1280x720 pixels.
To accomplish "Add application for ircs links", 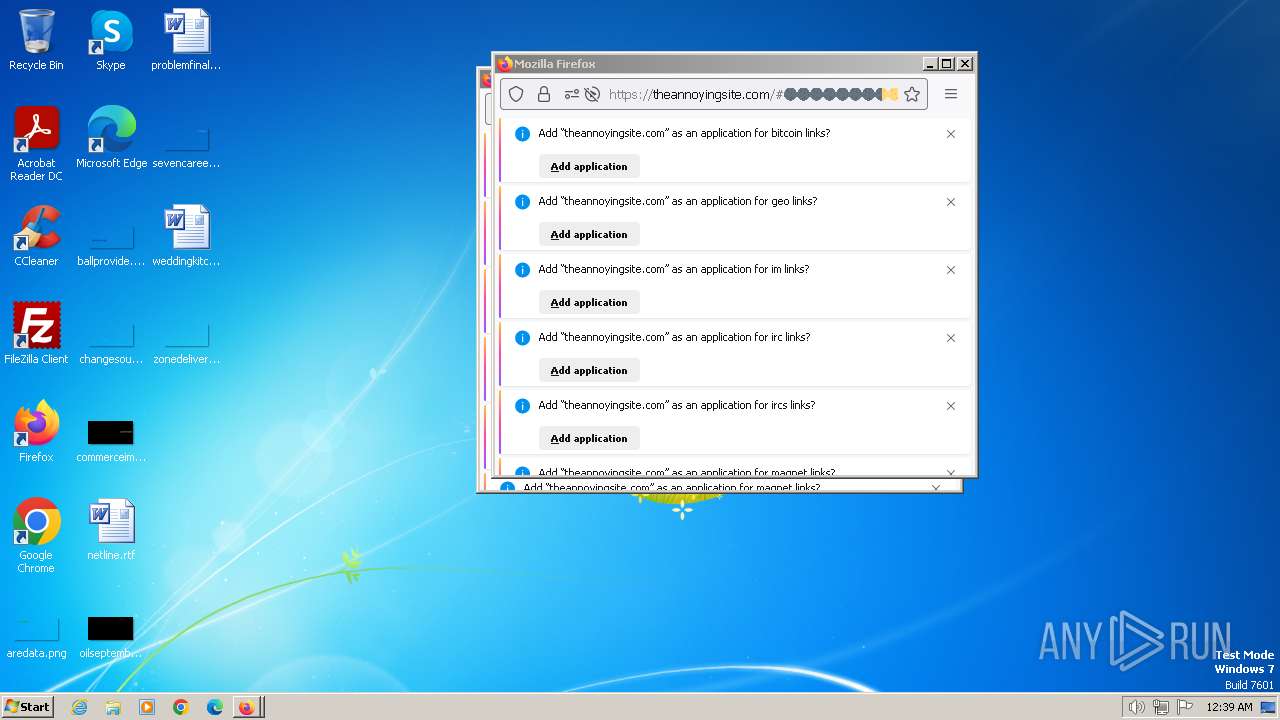I will pyautogui.click(x=589, y=438).
